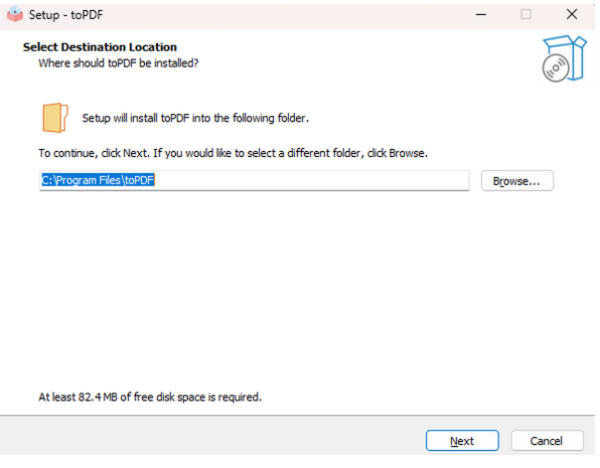600x468 pixels.
Task: Click blank white area below the path field
Action: [x=297, y=287]
